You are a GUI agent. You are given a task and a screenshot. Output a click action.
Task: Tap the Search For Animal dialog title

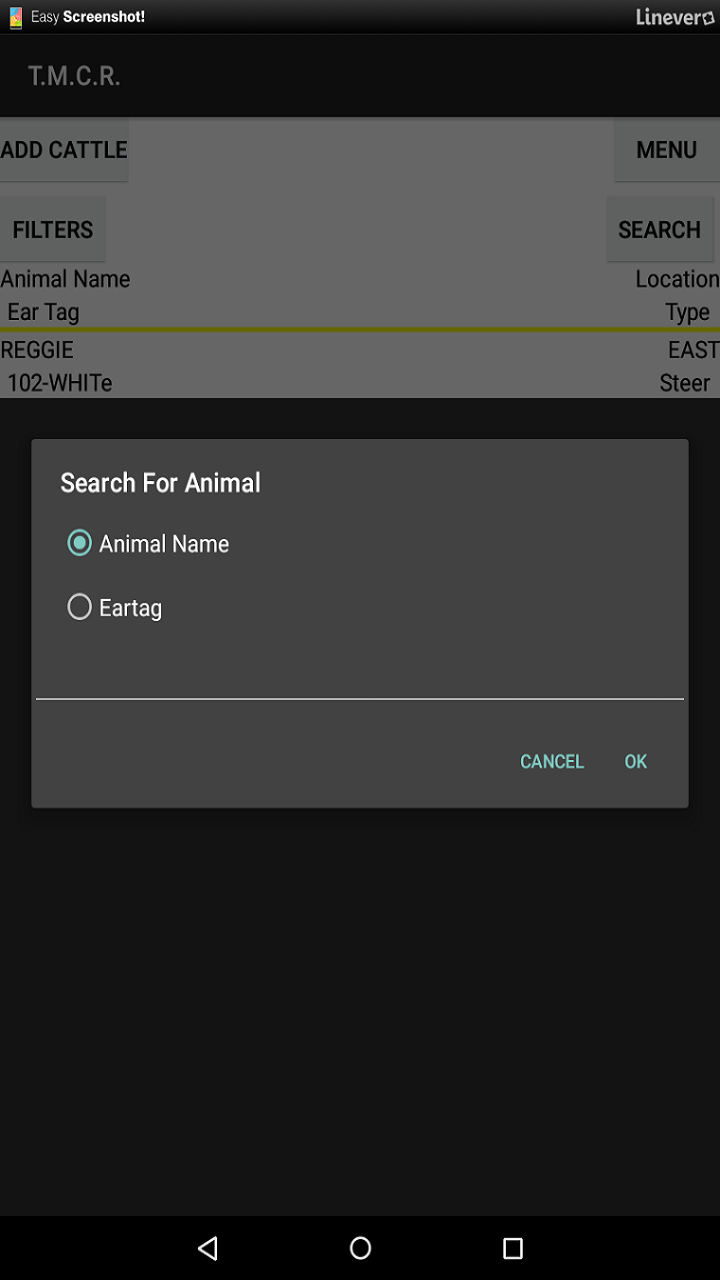point(159,483)
